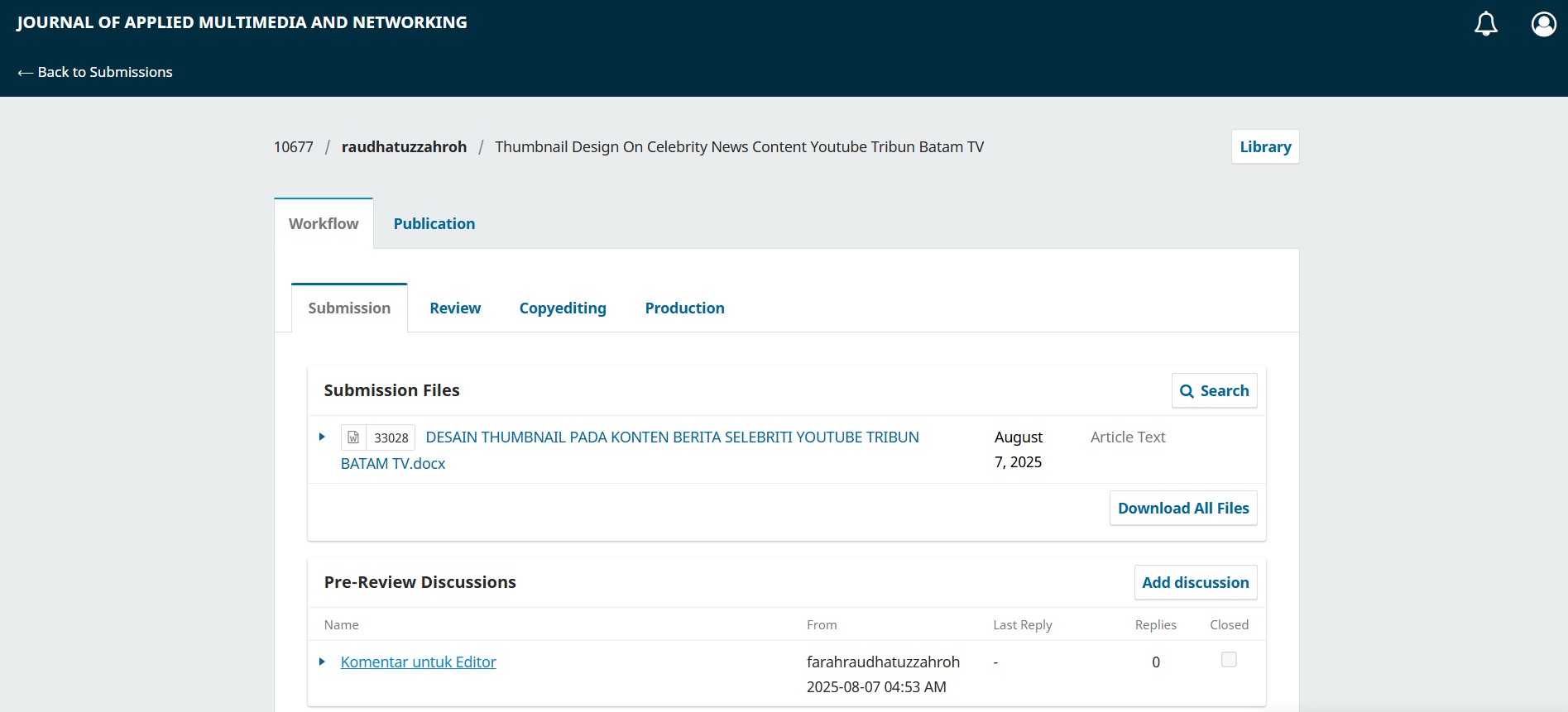Open the Komentar untuk Editor discussion link
Screen dimensions: 1568x712
pyautogui.click(x=418, y=662)
